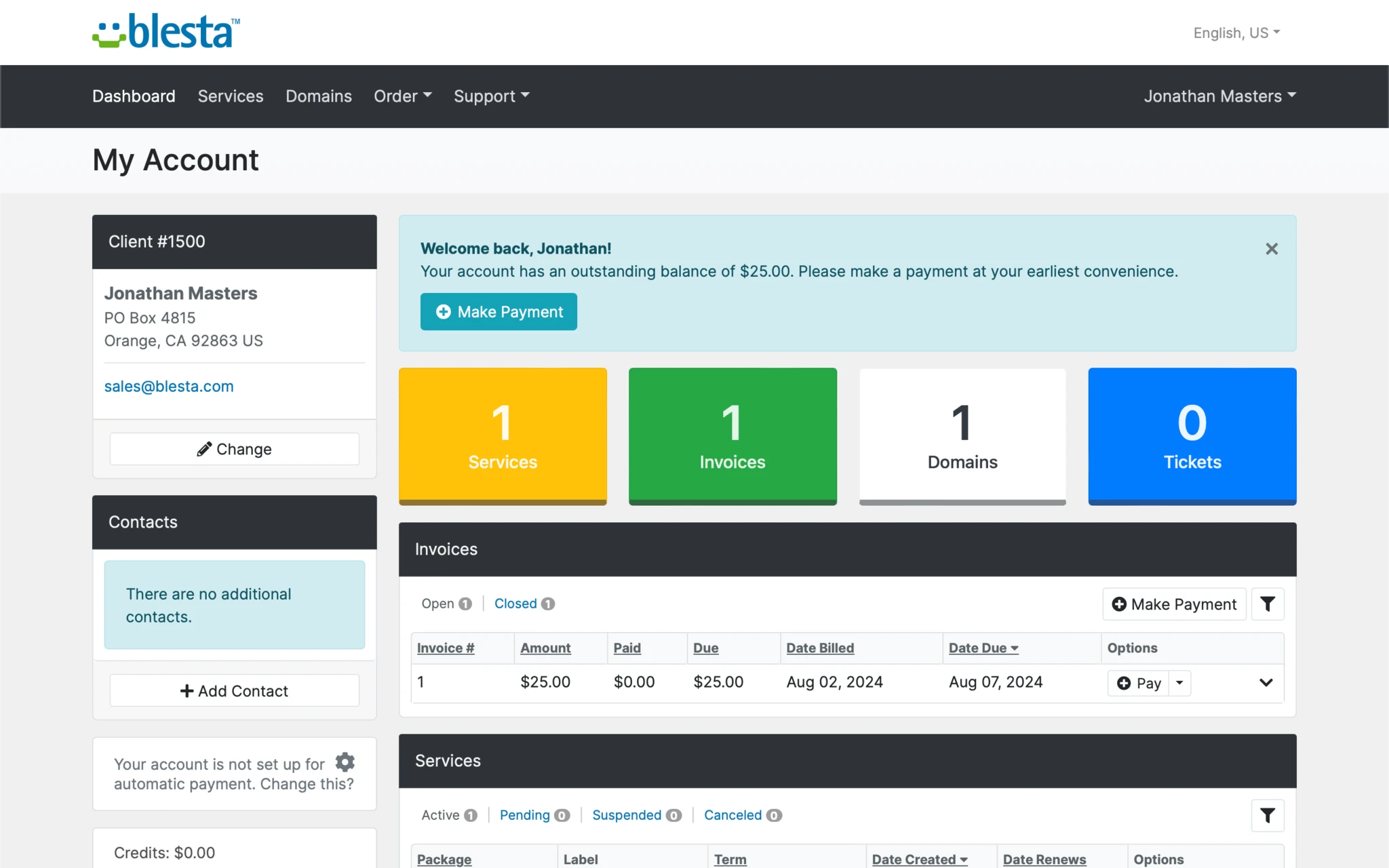Open Domains in navigation bar
Image resolution: width=1389 pixels, height=868 pixels.
coord(319,96)
